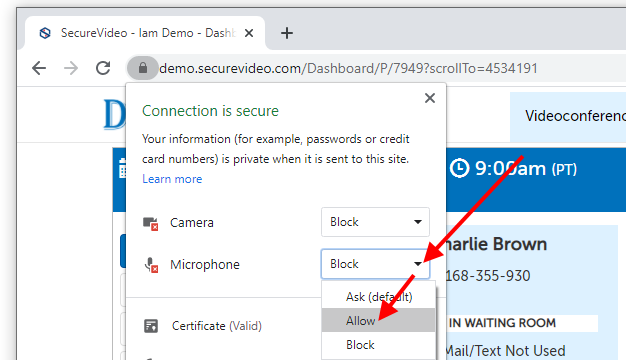This screenshot has width=626, height=360.
Task: Click Mail/Text Not Used label
Action: 505,351
